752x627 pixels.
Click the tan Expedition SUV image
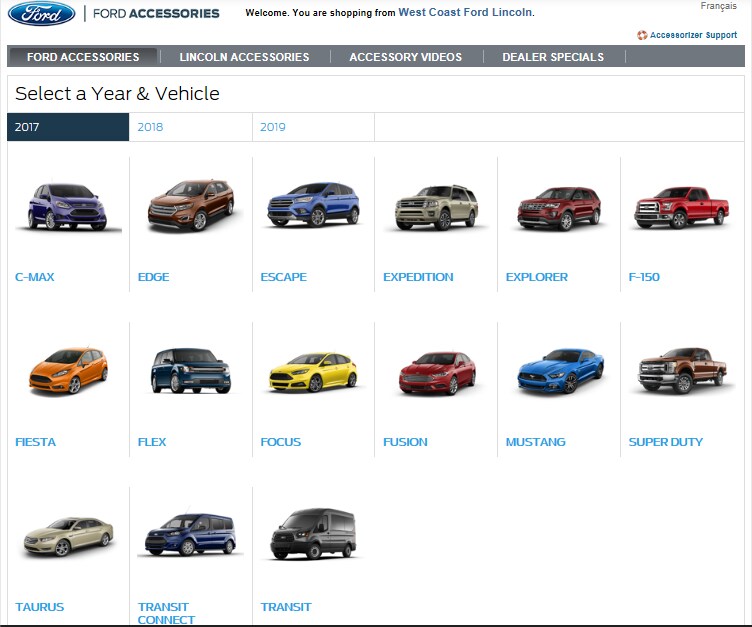point(436,207)
